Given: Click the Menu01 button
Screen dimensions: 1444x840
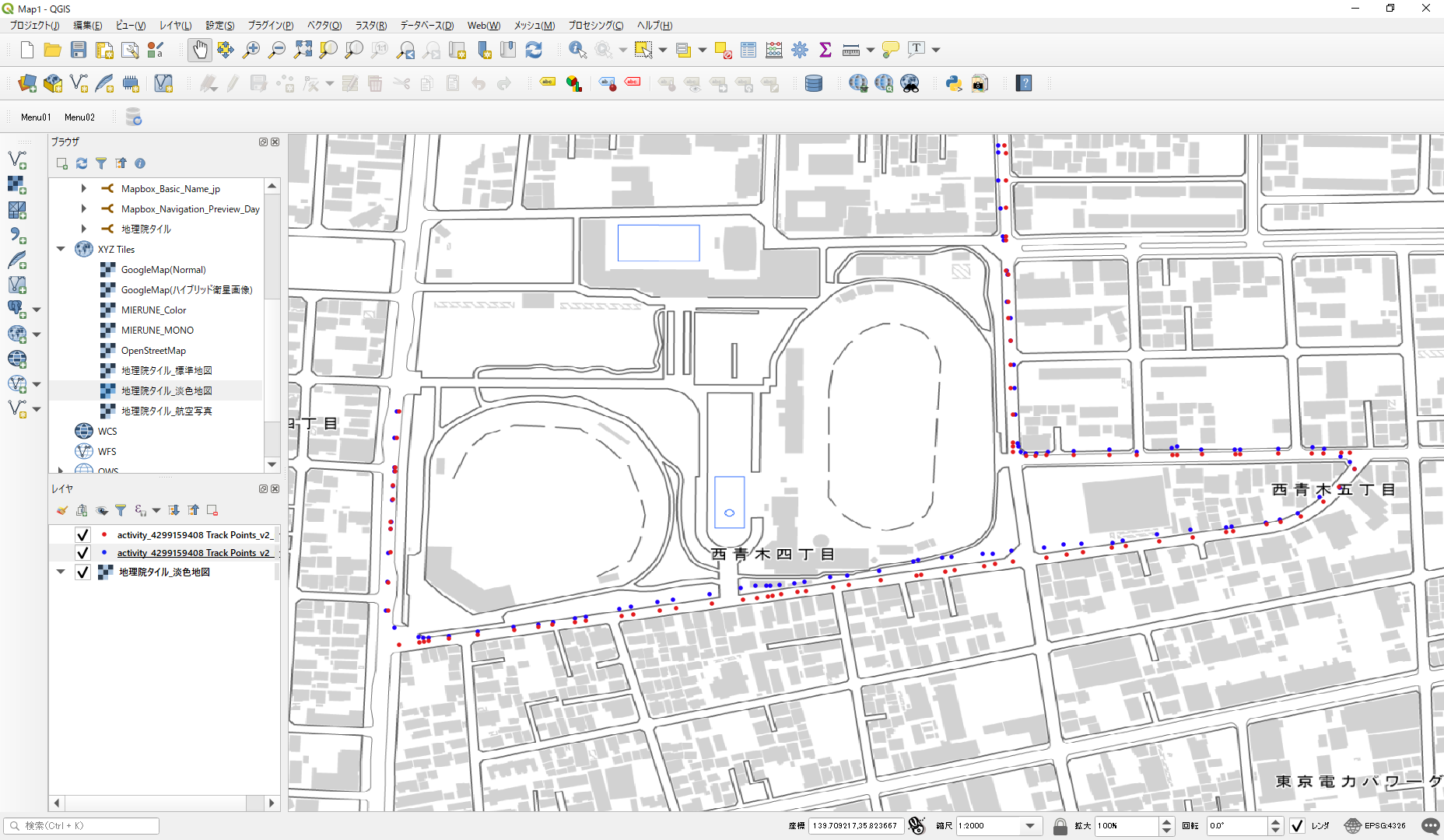Looking at the screenshot, I should click(x=36, y=117).
